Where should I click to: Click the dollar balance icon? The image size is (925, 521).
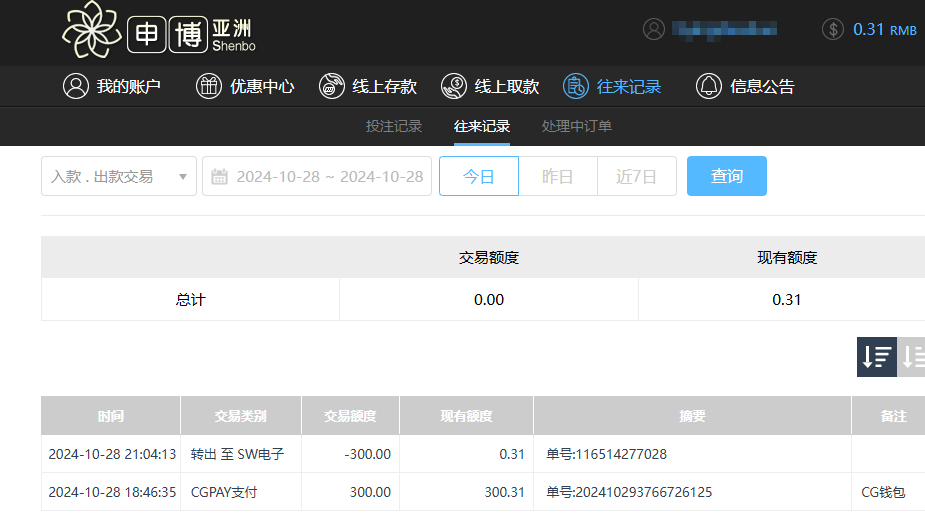[x=833, y=29]
